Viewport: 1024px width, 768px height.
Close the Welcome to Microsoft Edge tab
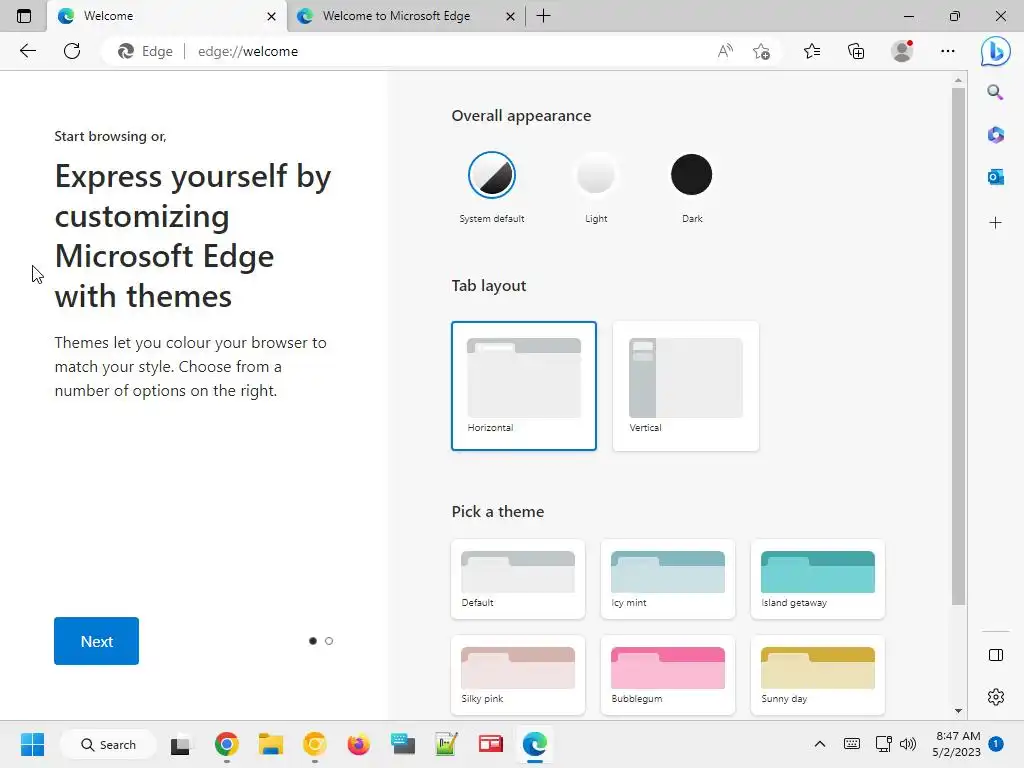click(x=511, y=16)
